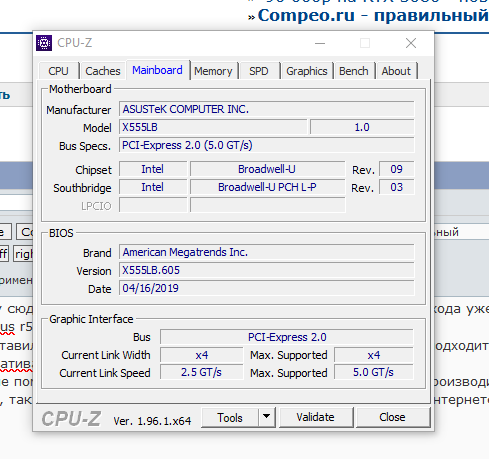Click the Max. Supported link width x4

pos(374,355)
